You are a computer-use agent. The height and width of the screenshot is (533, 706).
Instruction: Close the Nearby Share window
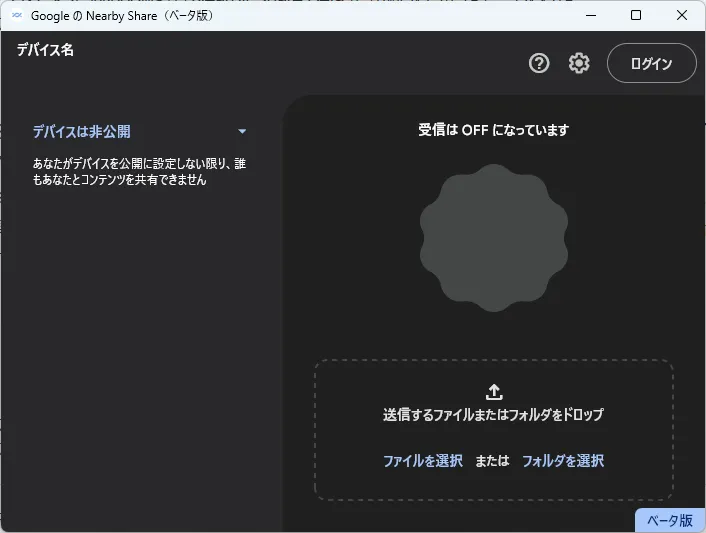click(x=682, y=15)
